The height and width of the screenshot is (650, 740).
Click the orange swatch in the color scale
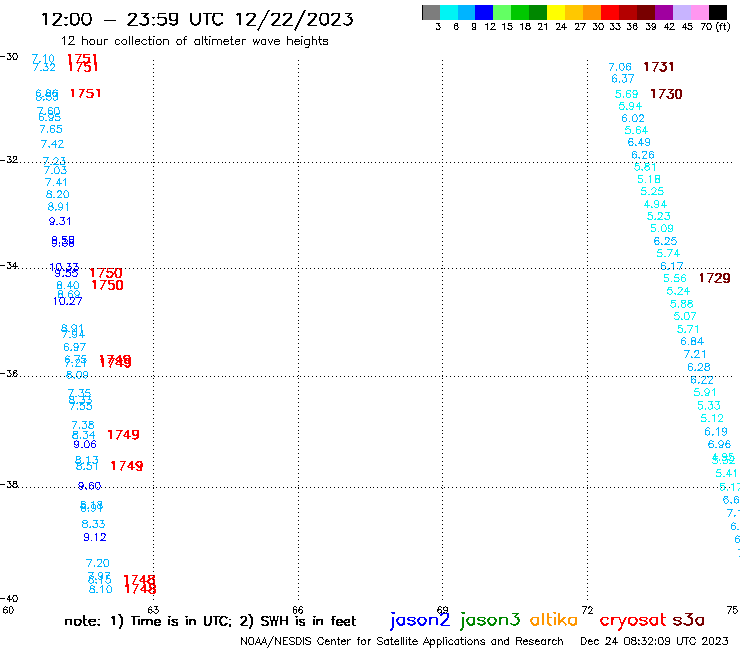592,12
